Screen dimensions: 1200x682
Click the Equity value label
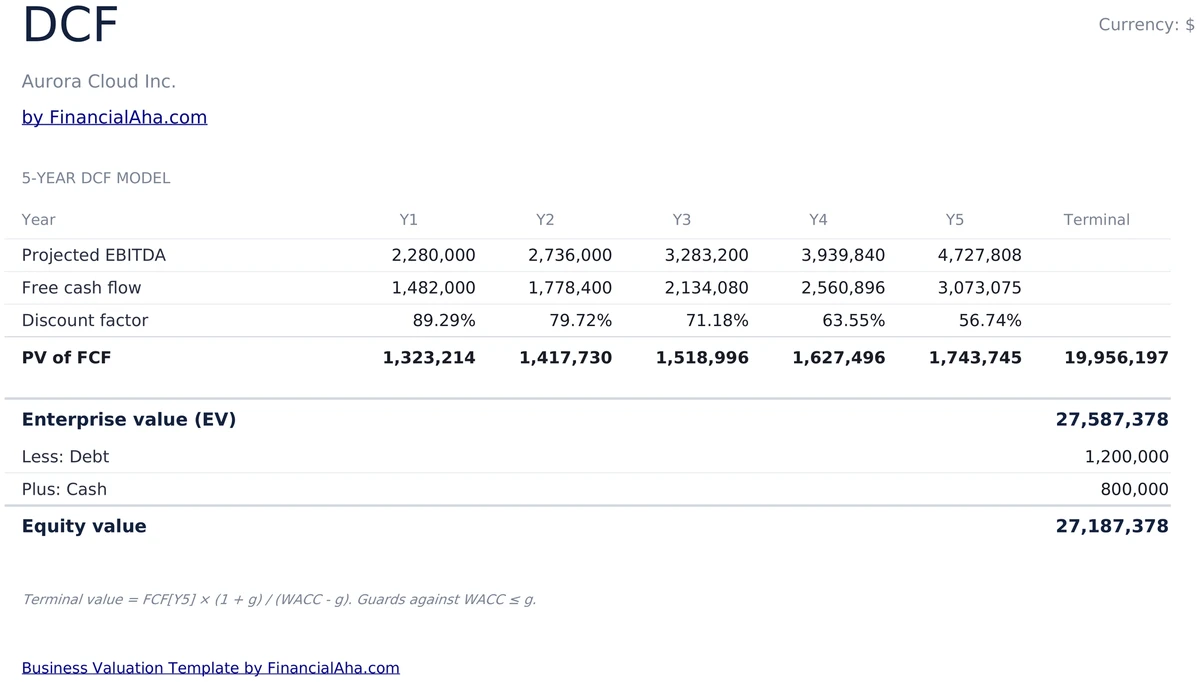[84, 527]
